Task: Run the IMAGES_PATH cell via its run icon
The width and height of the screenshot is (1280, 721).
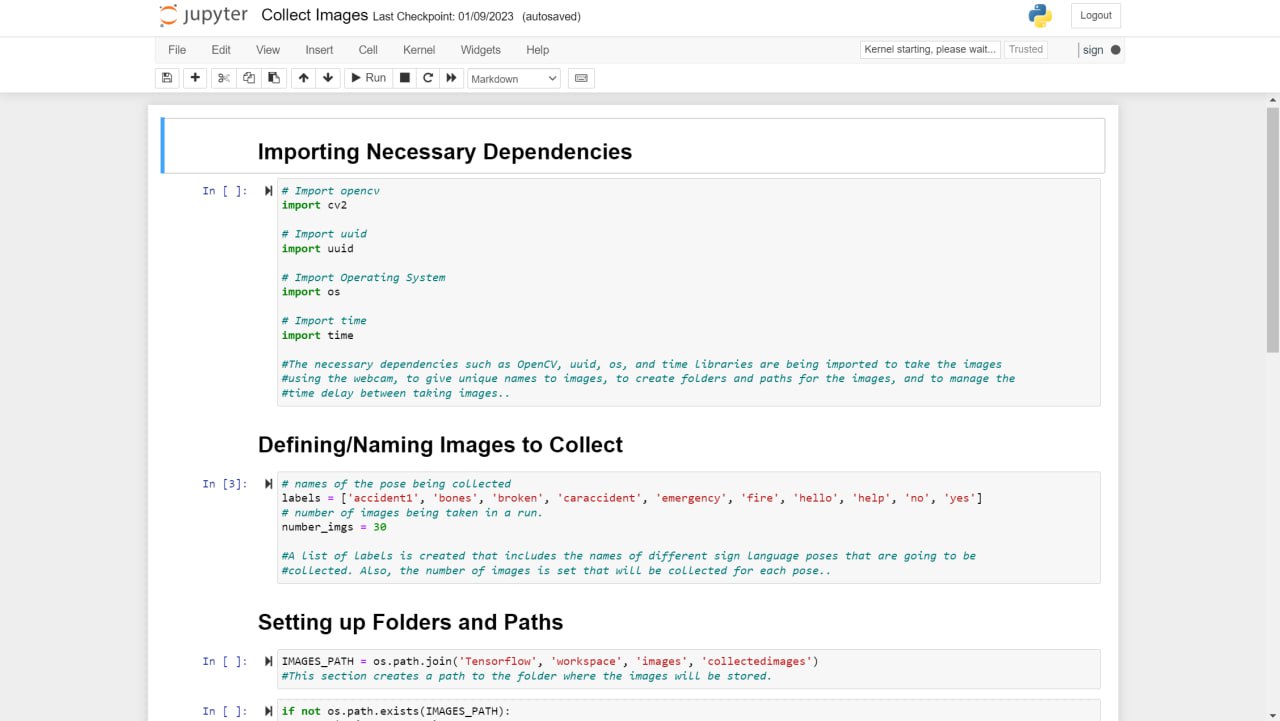Action: 268,661
